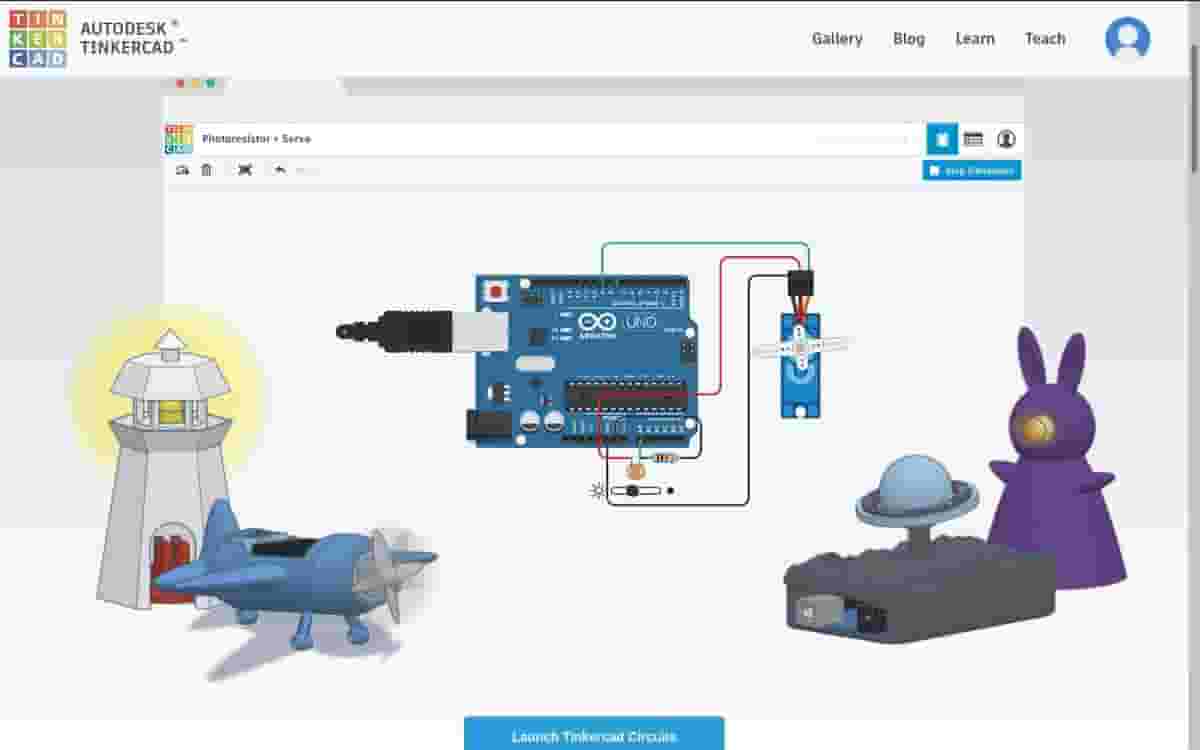Open the component list view icon
Image resolution: width=1200 pixels, height=750 pixels.
(974, 139)
